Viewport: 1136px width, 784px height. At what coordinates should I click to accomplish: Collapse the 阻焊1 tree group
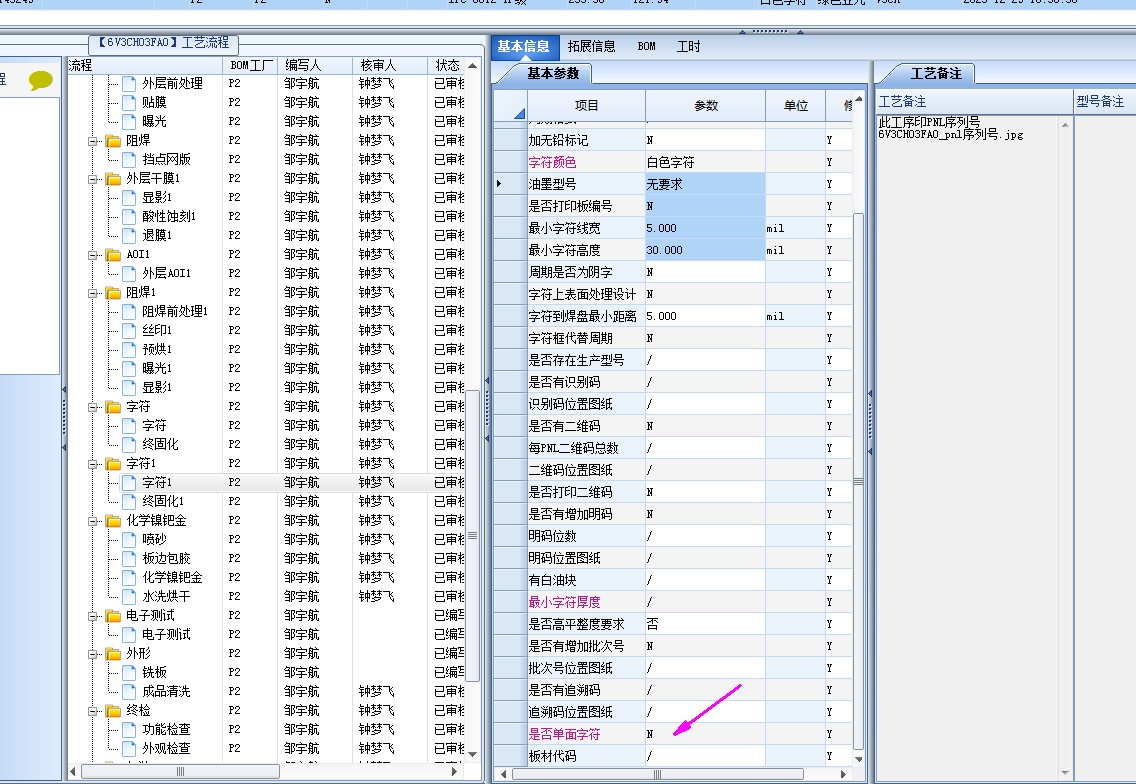[x=93, y=292]
